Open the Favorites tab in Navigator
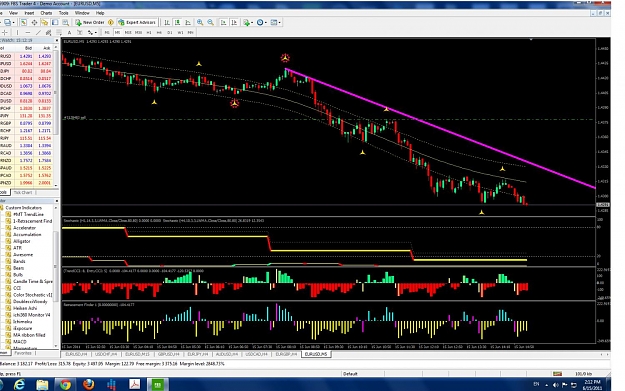The width and height of the screenshot is (625, 391). pos(23,353)
